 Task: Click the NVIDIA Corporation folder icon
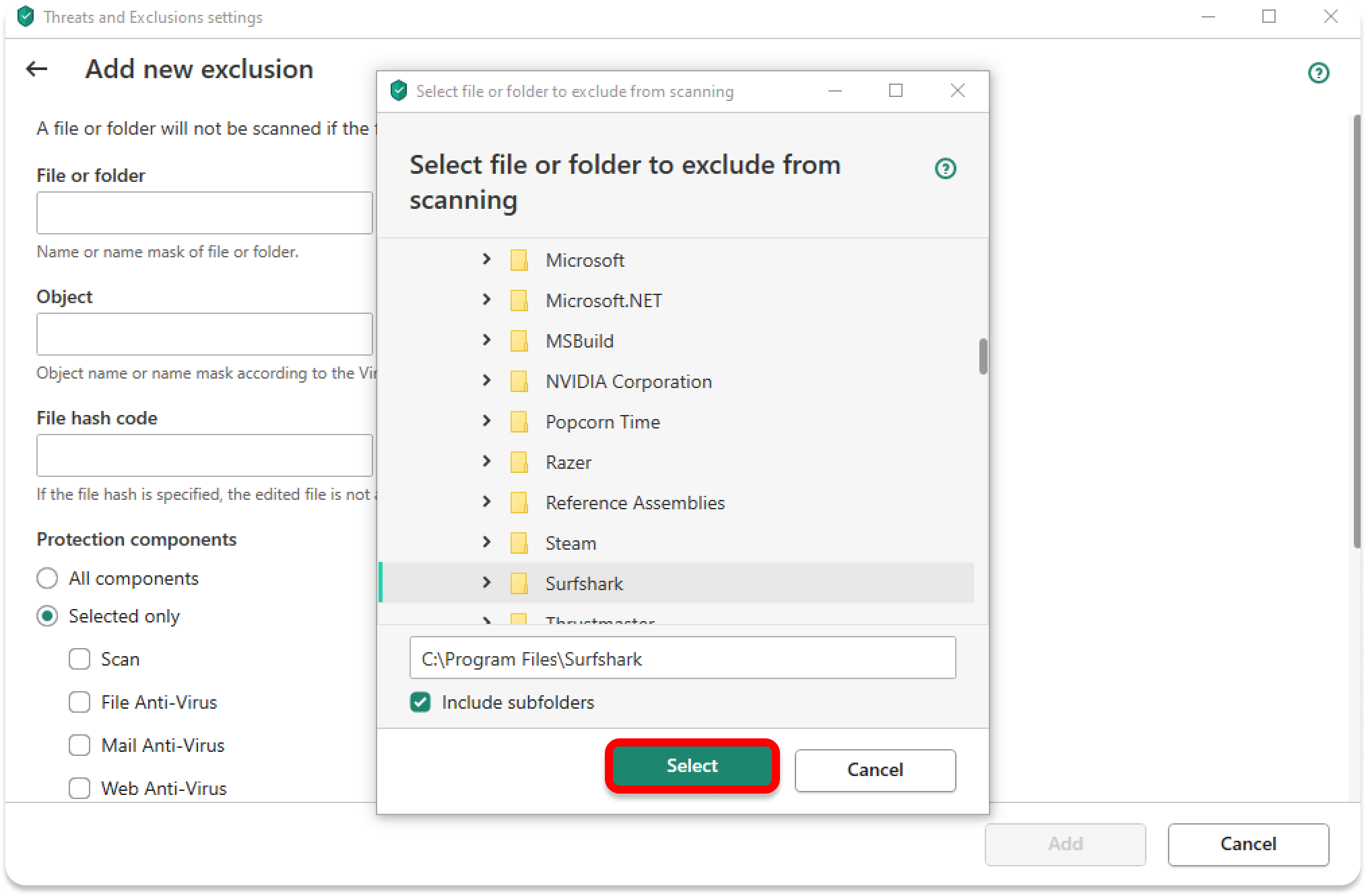tap(519, 381)
